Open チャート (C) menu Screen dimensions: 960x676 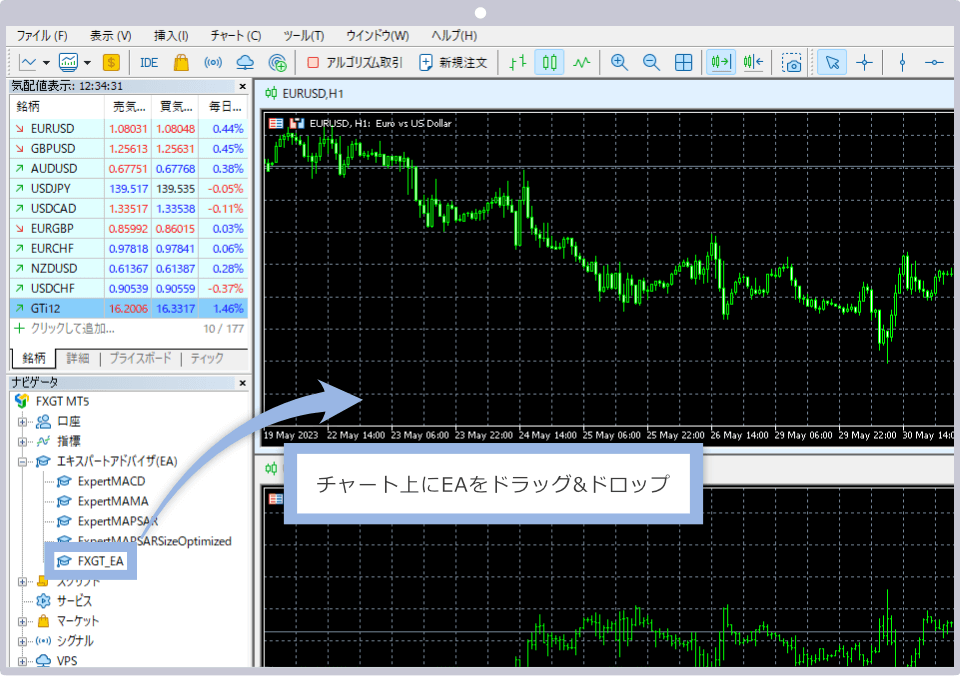236,36
